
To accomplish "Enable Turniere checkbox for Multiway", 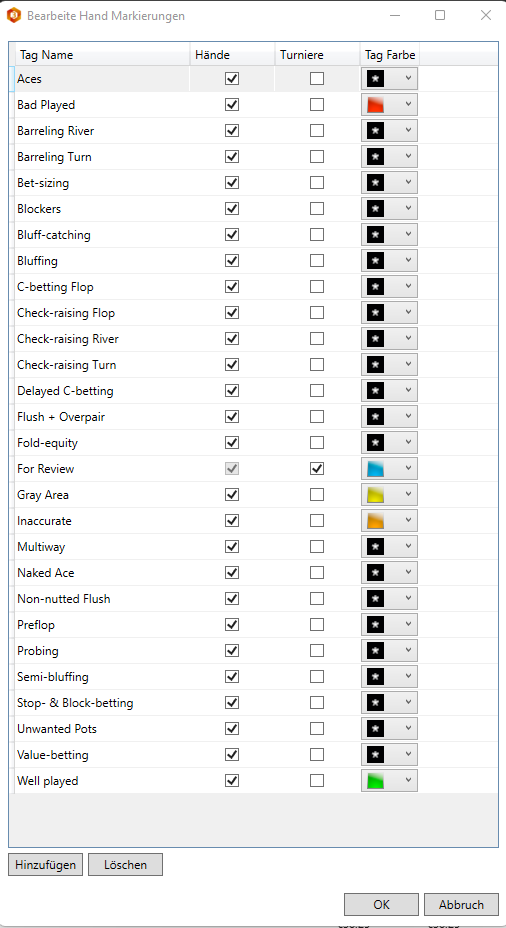I will [x=317, y=547].
